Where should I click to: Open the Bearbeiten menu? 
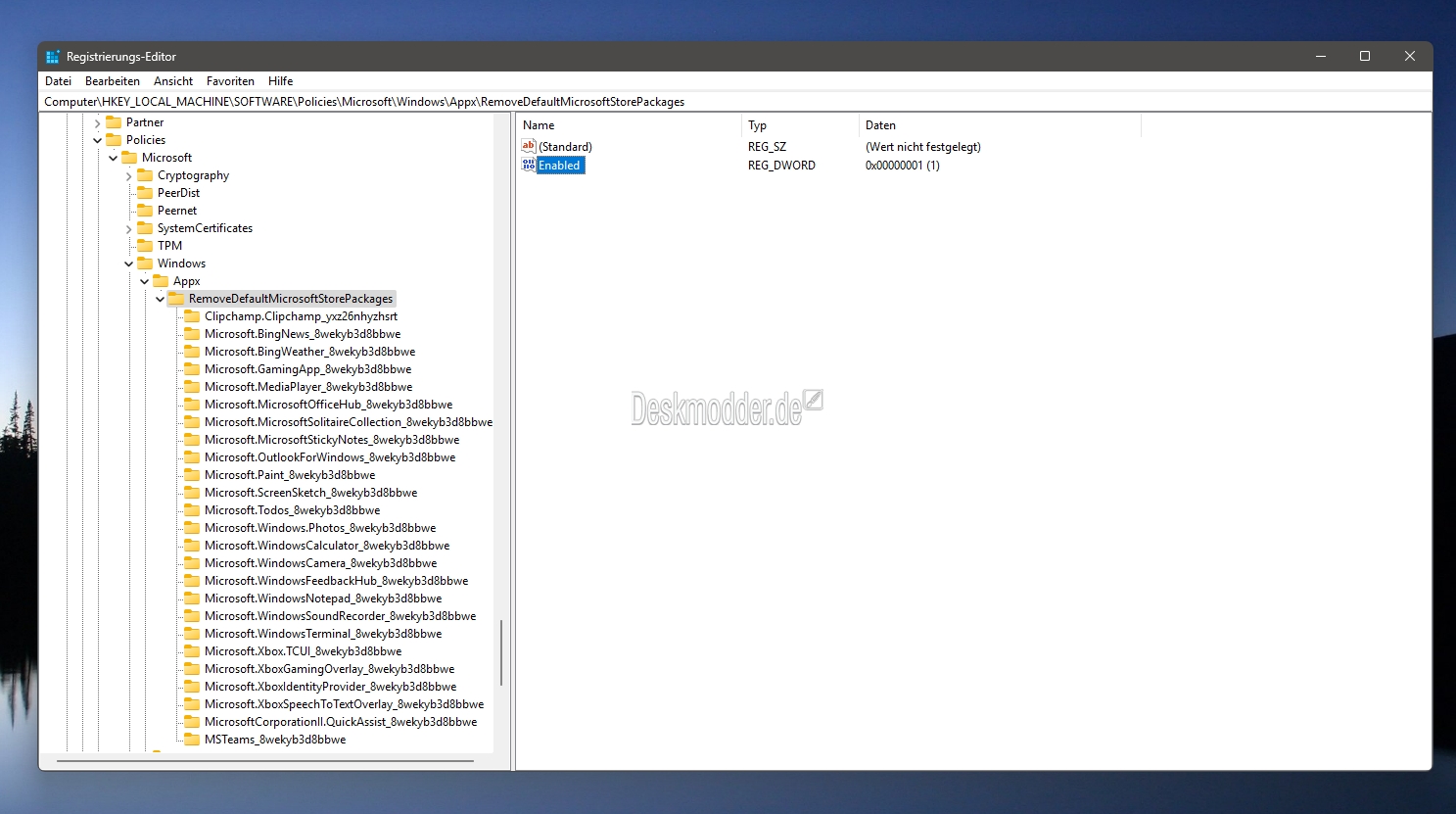coord(113,81)
